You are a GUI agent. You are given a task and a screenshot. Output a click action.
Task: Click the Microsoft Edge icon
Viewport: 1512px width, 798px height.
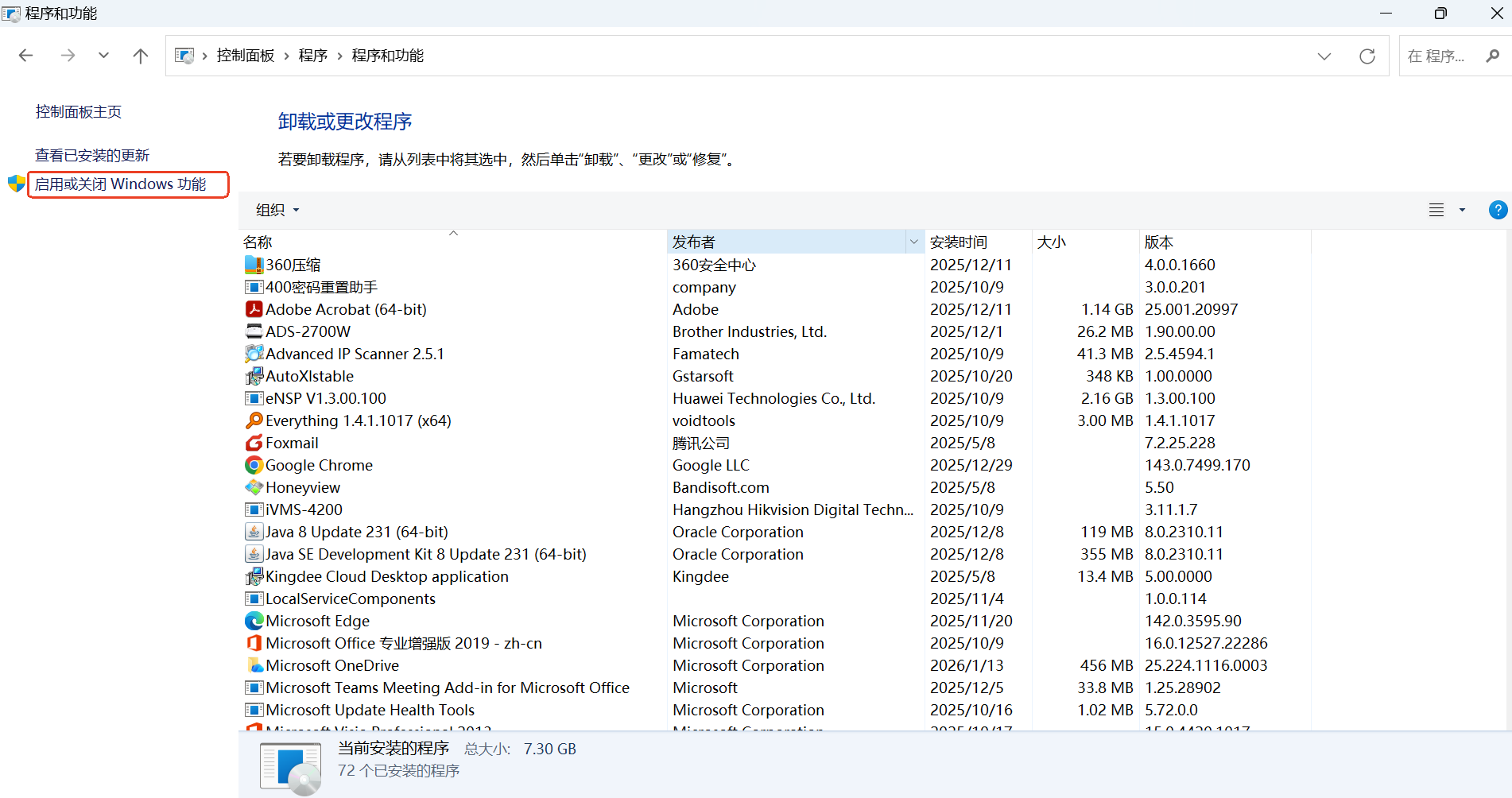pyautogui.click(x=254, y=621)
